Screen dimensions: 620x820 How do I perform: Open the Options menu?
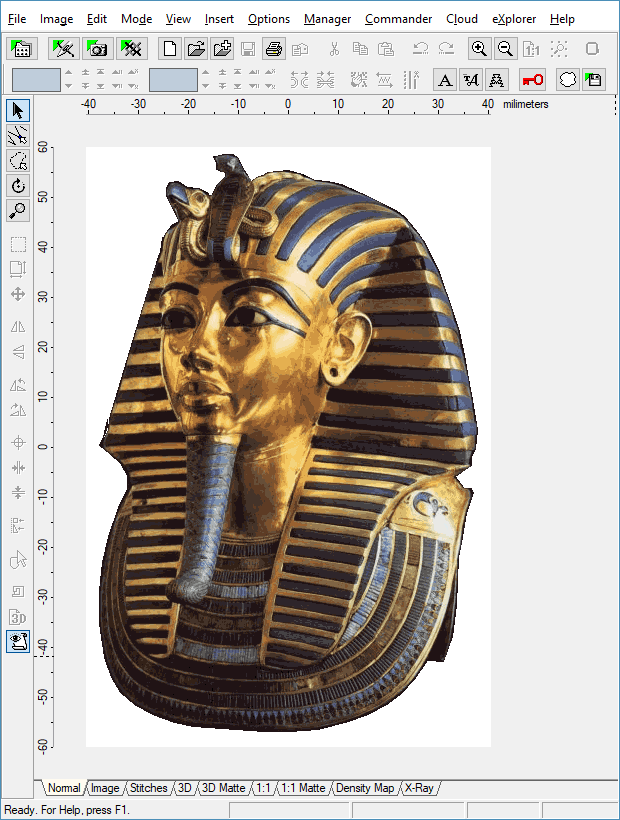269,19
